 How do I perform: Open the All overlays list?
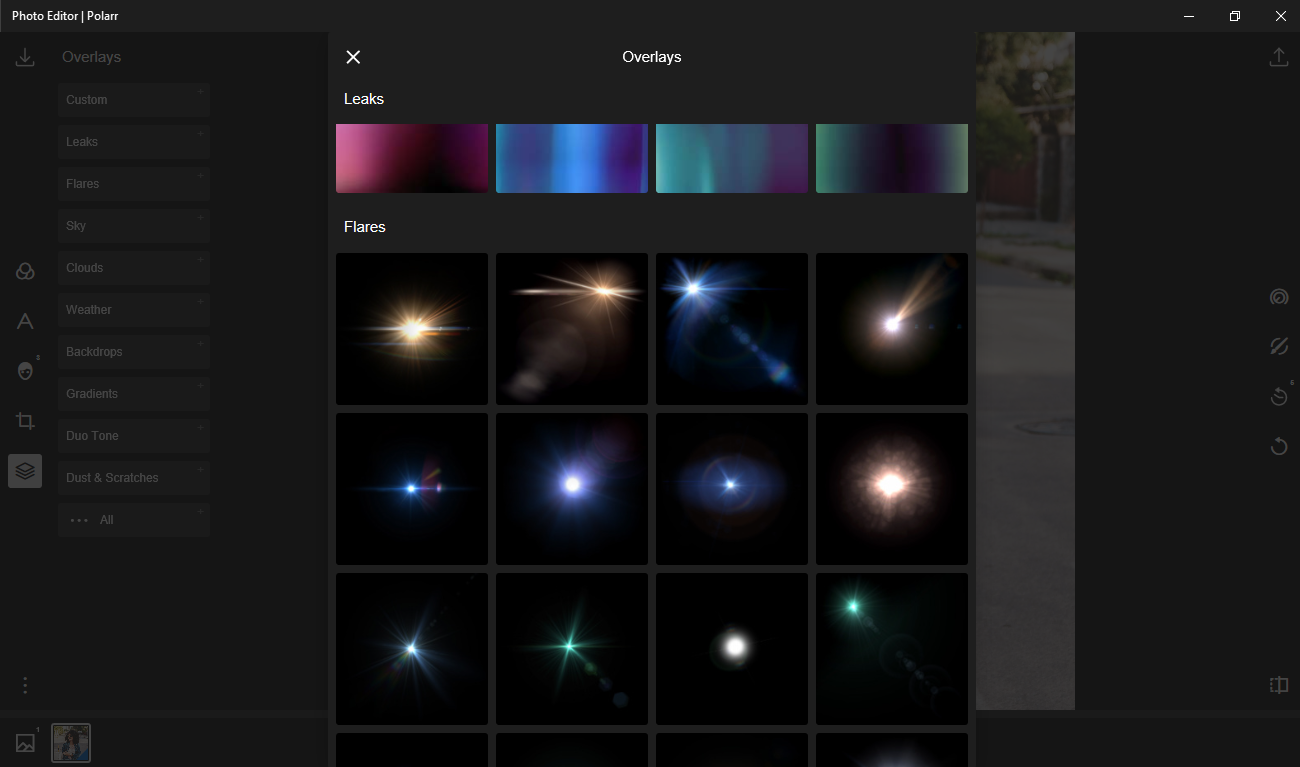[133, 519]
